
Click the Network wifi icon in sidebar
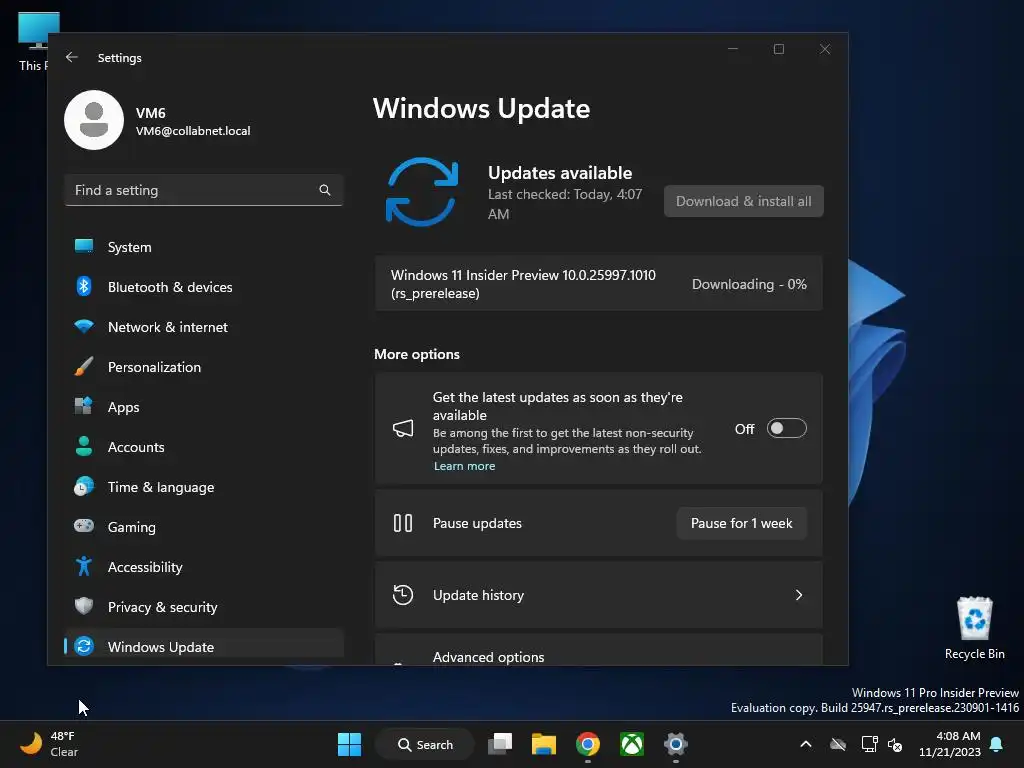tap(84, 327)
